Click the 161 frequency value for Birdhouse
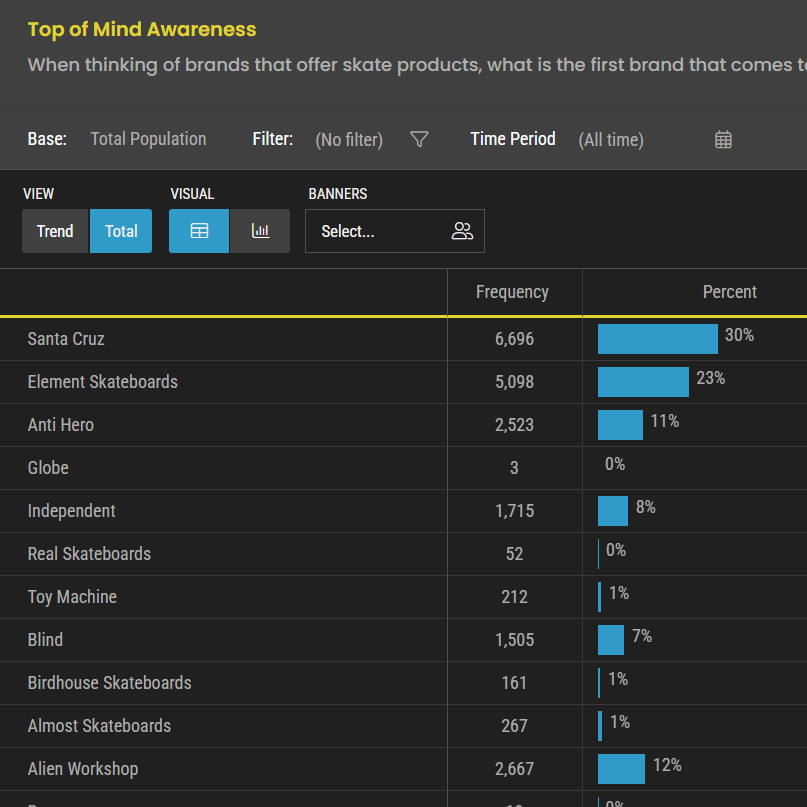 tap(514, 682)
